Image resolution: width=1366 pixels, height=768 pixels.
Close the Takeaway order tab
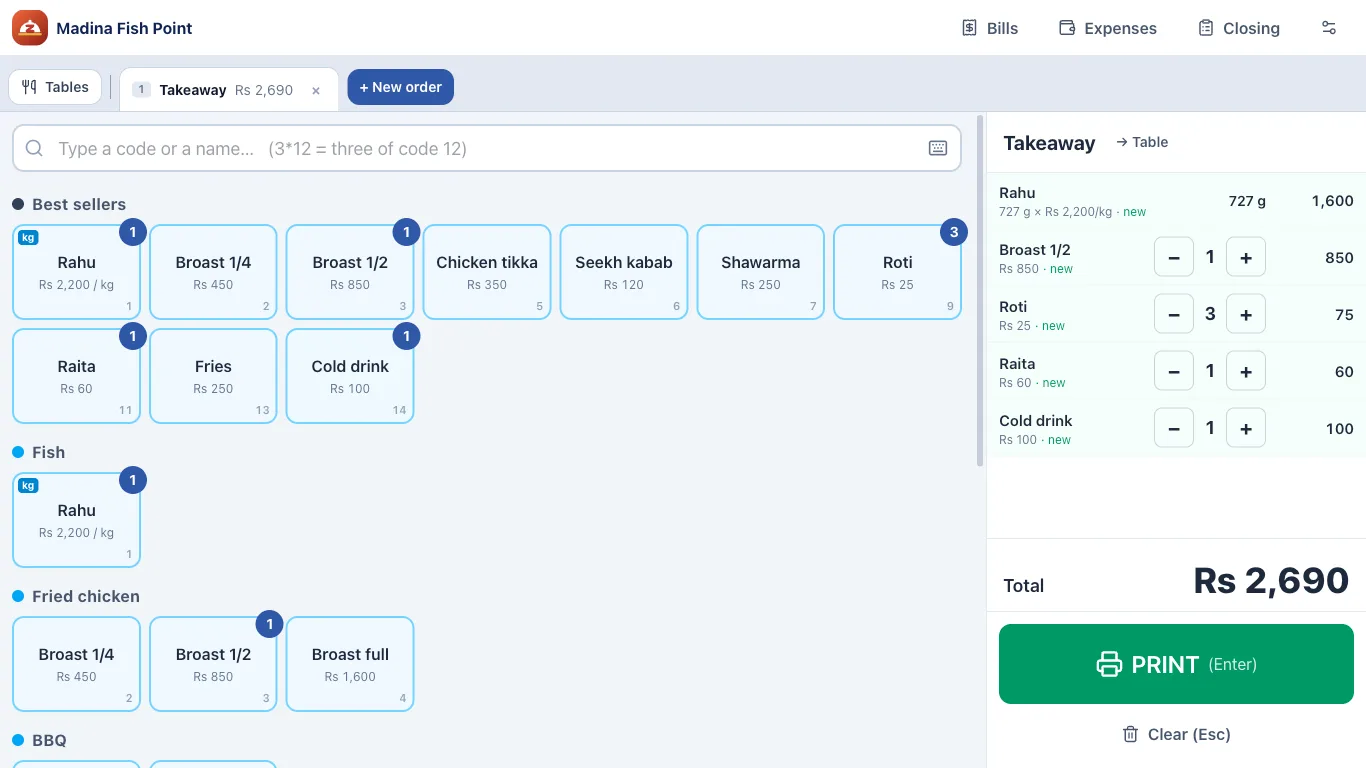pyautogui.click(x=316, y=90)
